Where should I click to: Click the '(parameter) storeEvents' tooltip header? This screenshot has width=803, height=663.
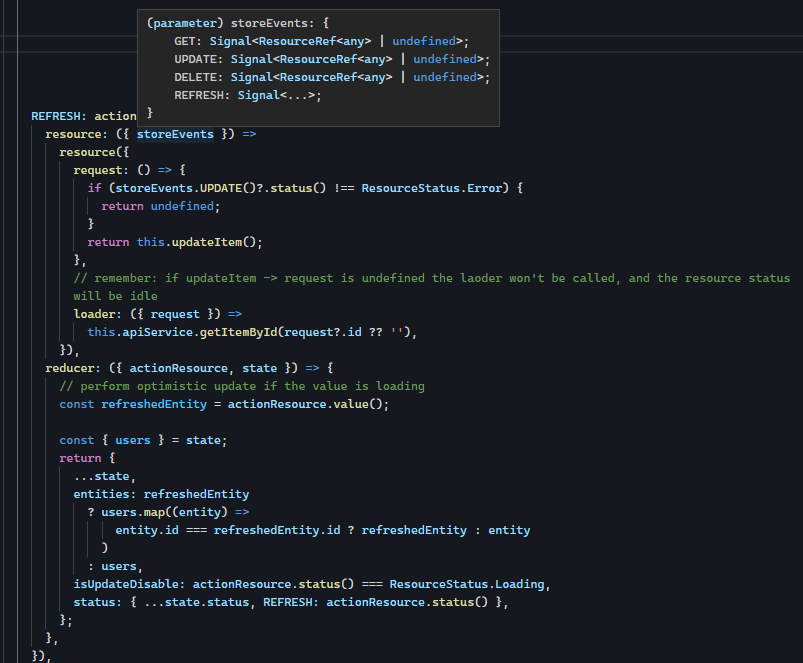click(238, 23)
